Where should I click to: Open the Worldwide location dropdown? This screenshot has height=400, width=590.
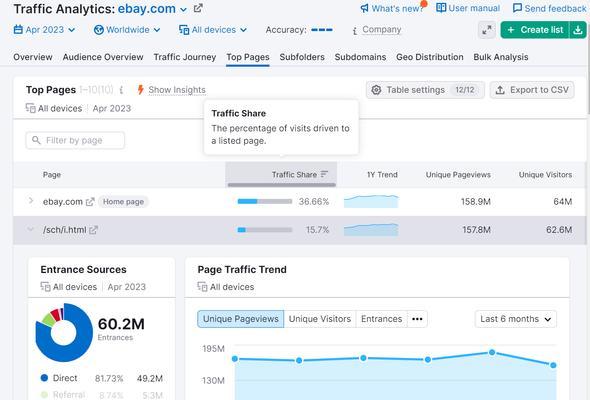(127, 30)
